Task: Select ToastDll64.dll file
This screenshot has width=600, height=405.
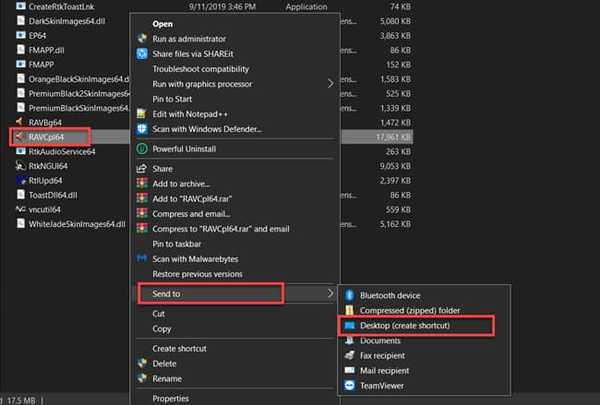Action: click(53, 195)
